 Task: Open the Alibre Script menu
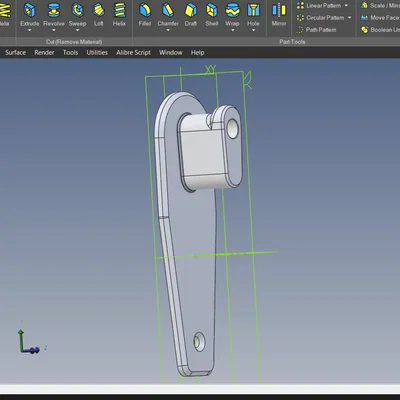click(133, 53)
